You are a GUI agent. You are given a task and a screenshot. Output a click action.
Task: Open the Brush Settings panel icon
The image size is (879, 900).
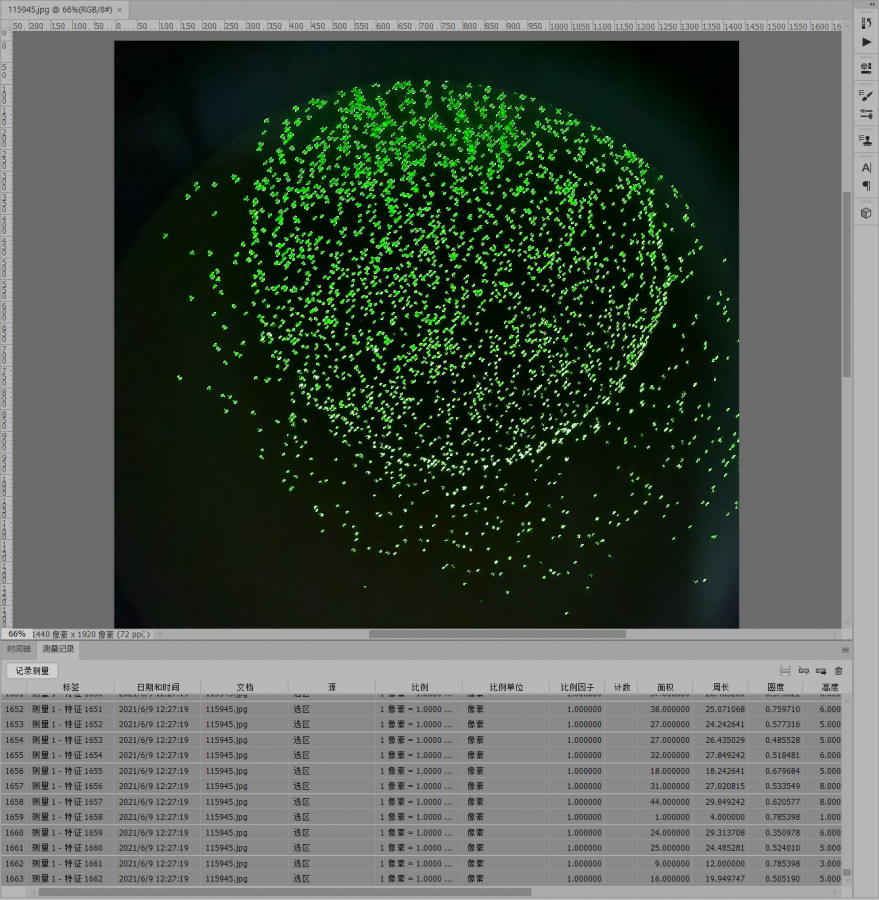(866, 114)
